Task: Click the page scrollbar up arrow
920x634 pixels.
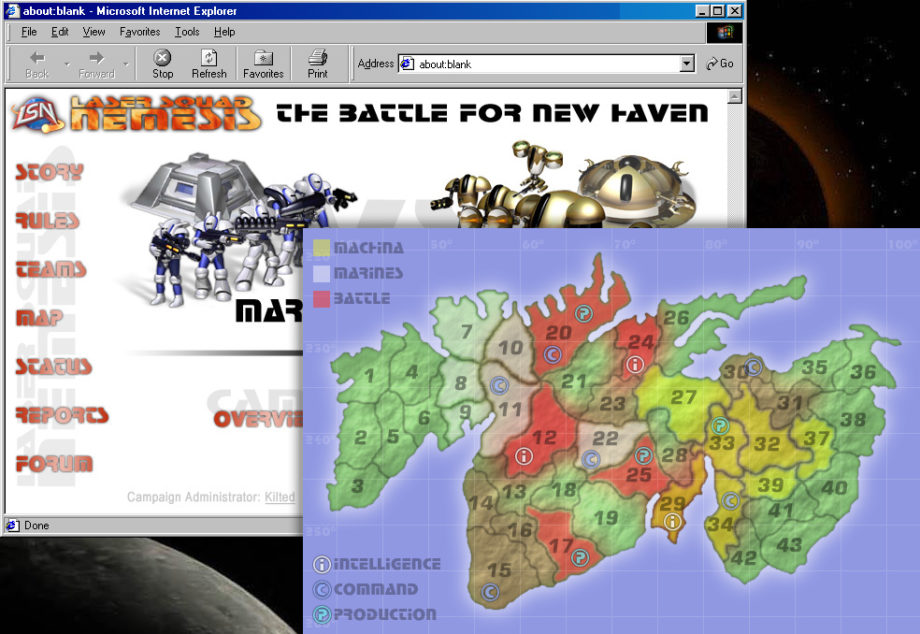Action: tap(735, 96)
